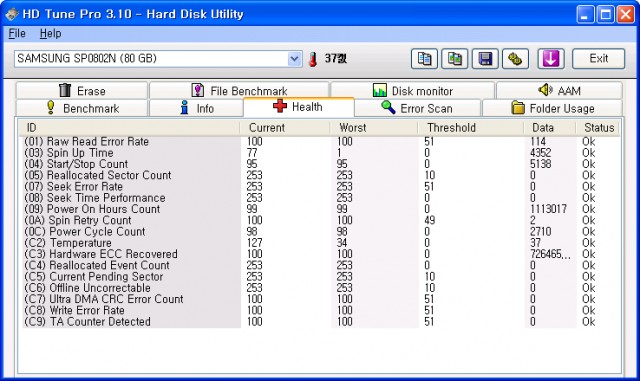Click the Spin Retry Count threshold 49

[x=429, y=221]
